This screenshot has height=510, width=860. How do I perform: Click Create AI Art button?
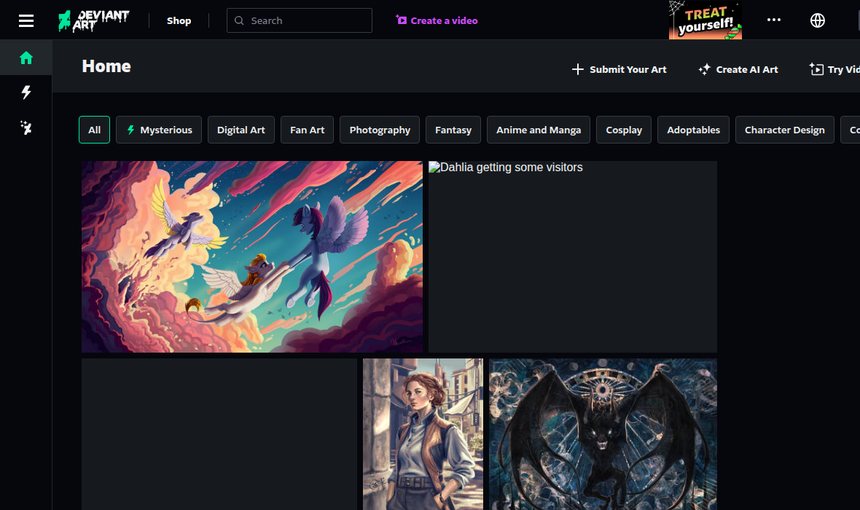pos(738,70)
